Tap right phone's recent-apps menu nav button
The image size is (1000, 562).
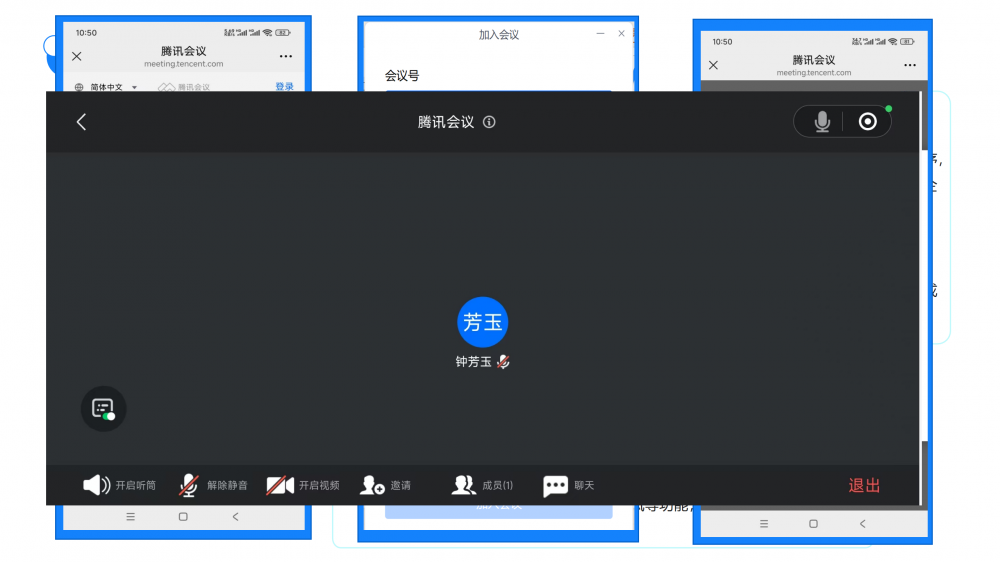[x=764, y=524]
